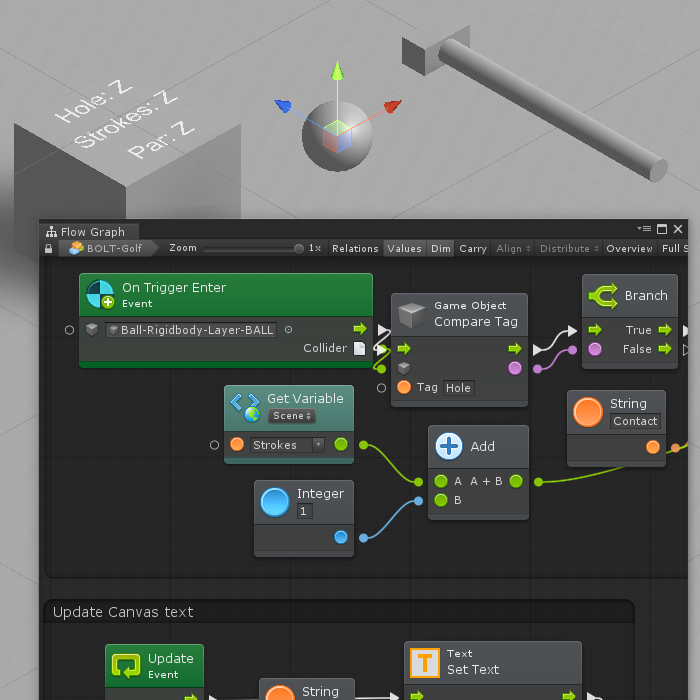Click the Ball-Rigidbody-Layer-BALL object field

pos(191,330)
